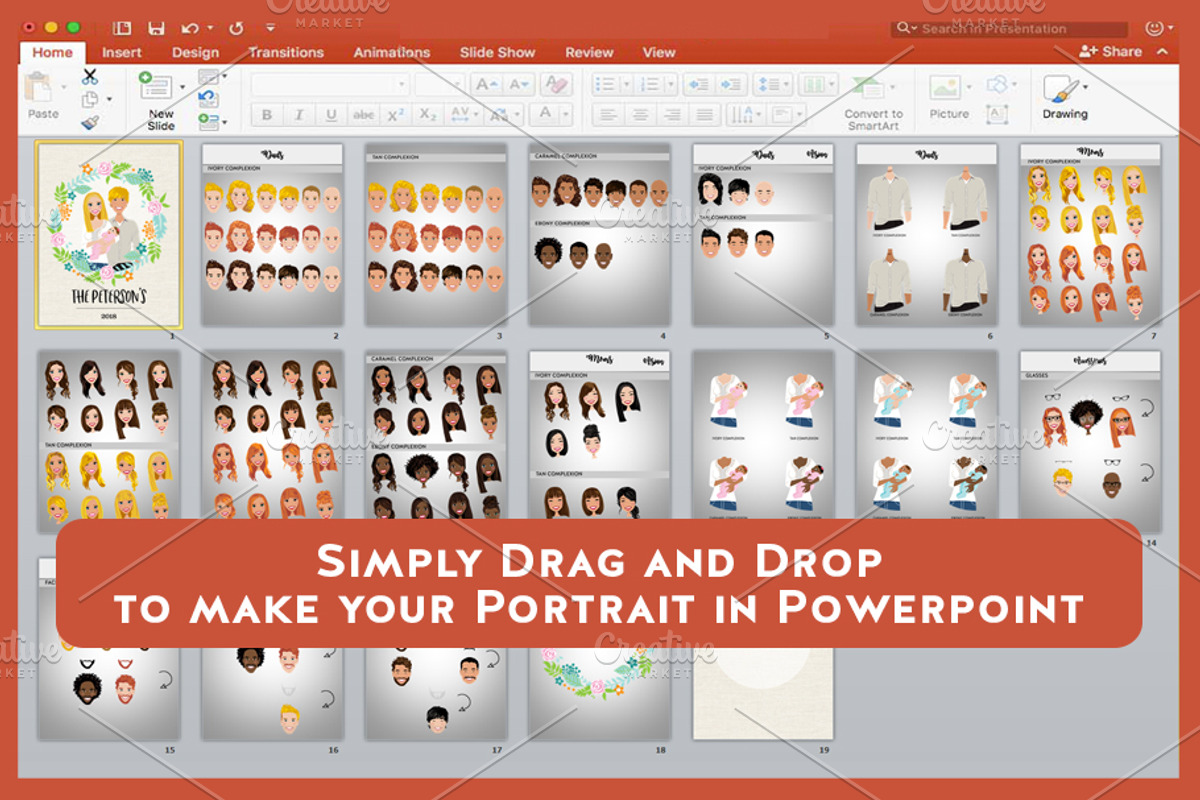
Task: Click the Text Box icon
Action: pyautogui.click(x=997, y=114)
